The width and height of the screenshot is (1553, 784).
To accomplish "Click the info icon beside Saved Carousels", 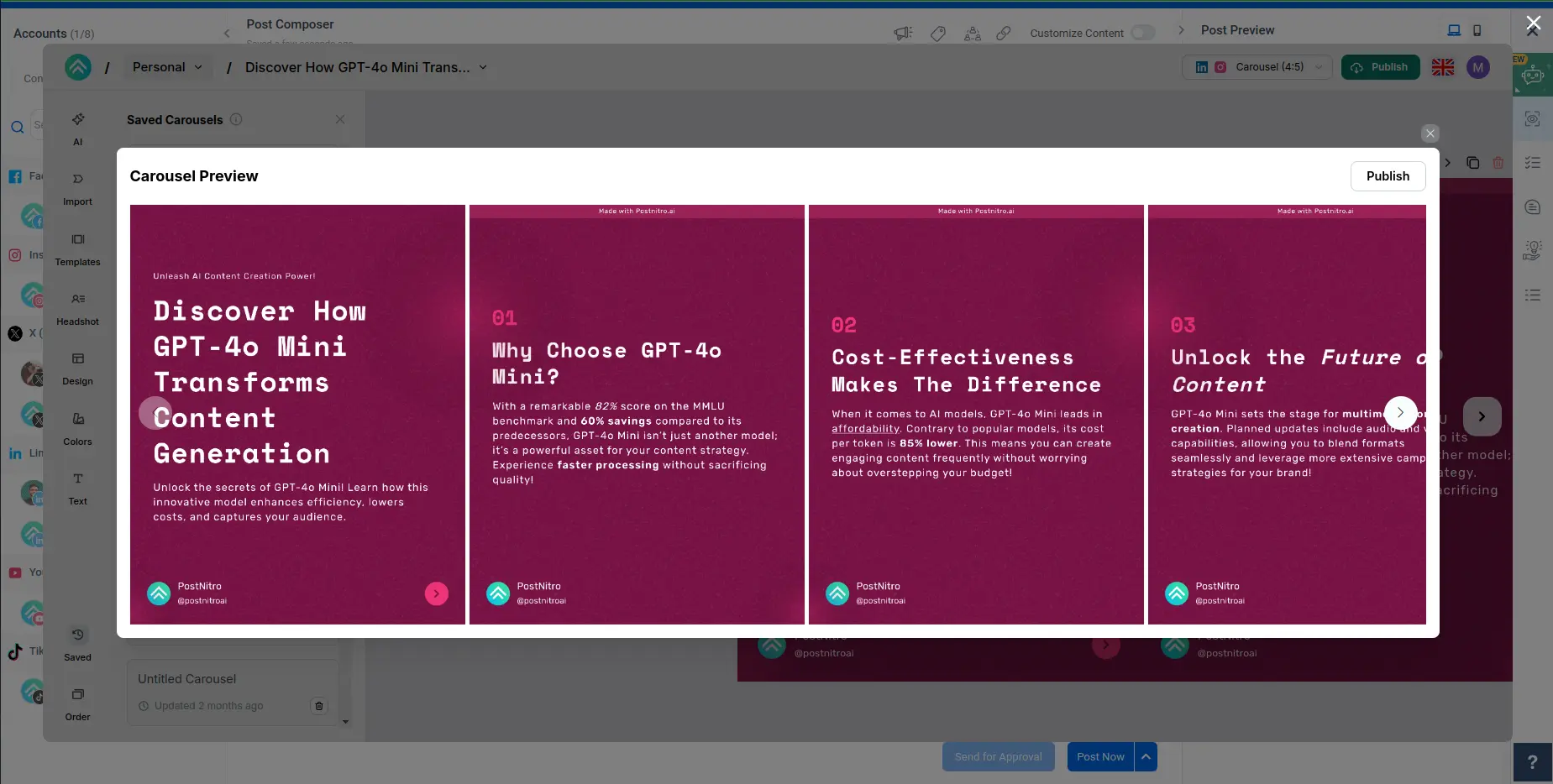I will [236, 119].
